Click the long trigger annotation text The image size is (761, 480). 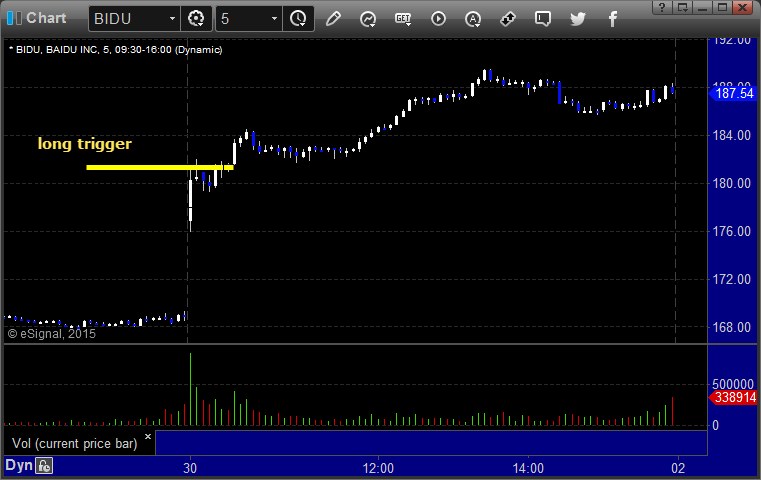(x=85, y=144)
